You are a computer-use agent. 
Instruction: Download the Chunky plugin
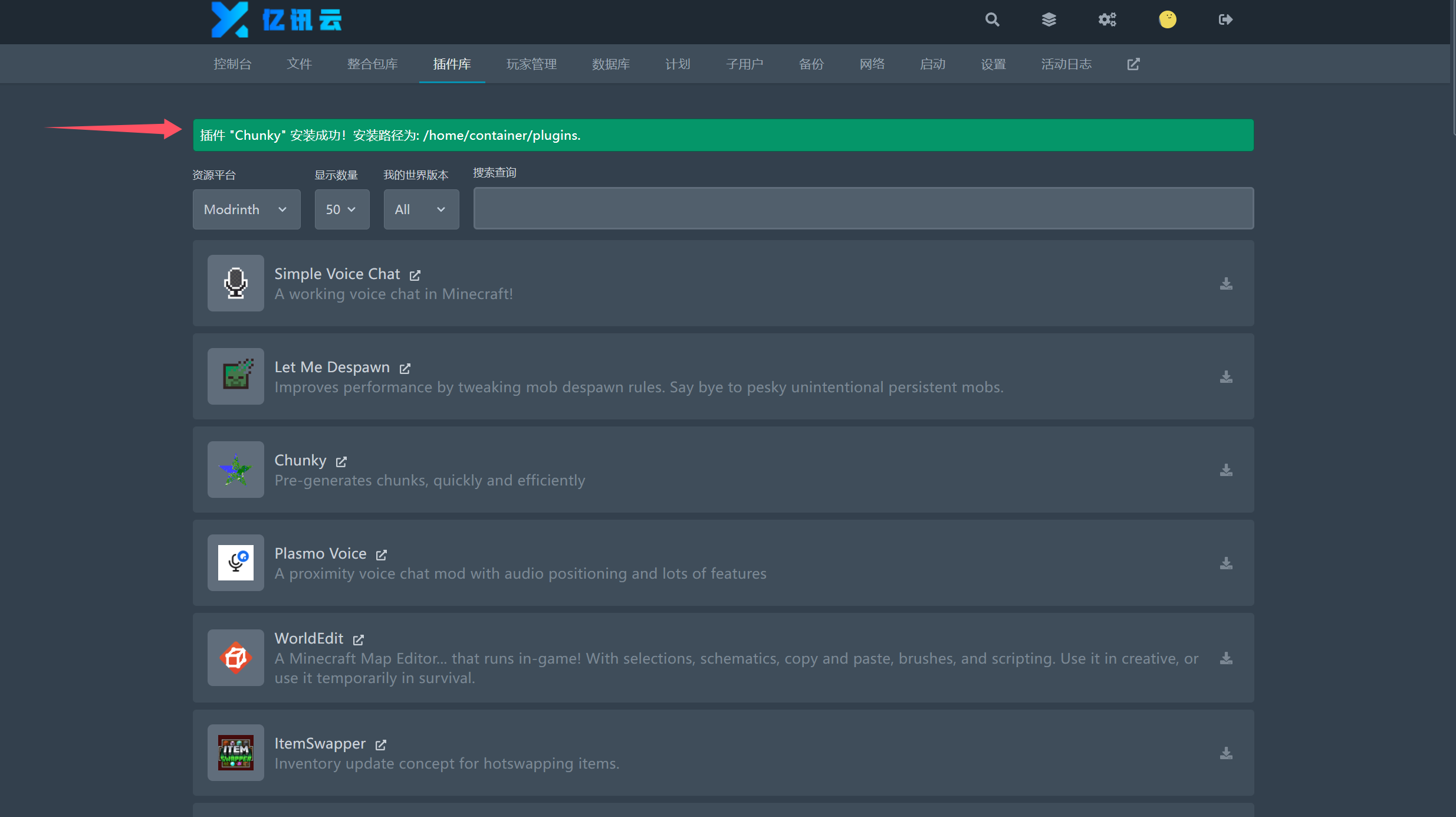point(1226,470)
